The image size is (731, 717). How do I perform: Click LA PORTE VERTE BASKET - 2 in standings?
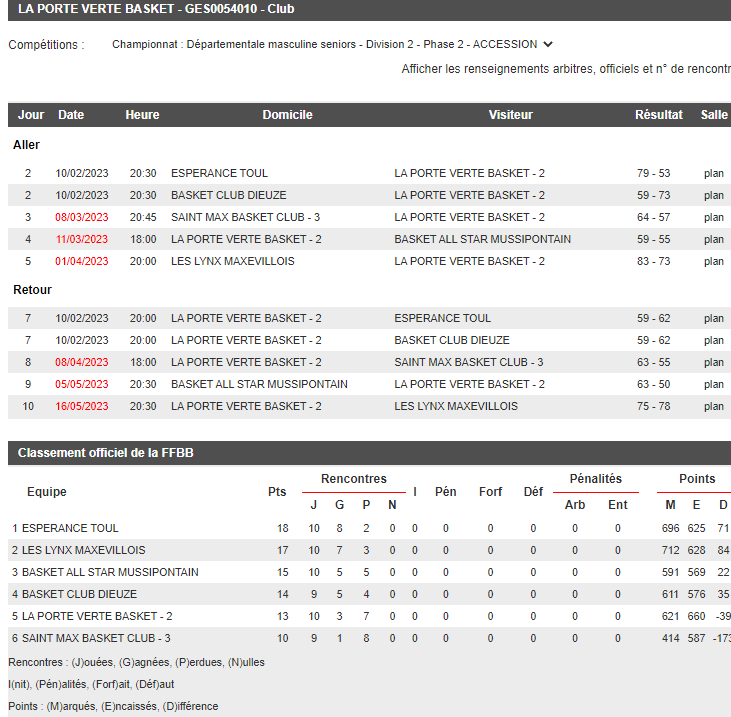(x=97, y=616)
